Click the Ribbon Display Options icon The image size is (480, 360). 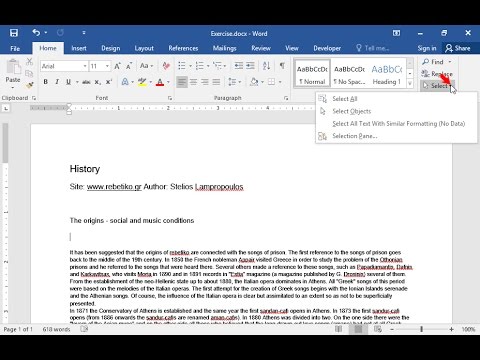click(x=396, y=33)
